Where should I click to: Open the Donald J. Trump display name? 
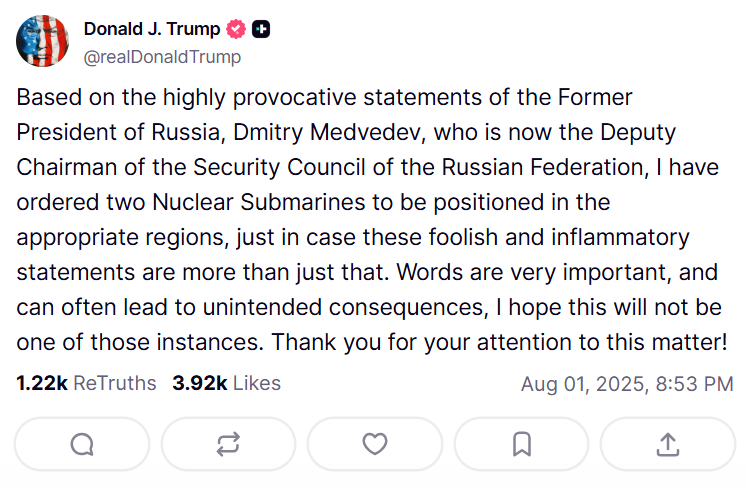point(152,30)
